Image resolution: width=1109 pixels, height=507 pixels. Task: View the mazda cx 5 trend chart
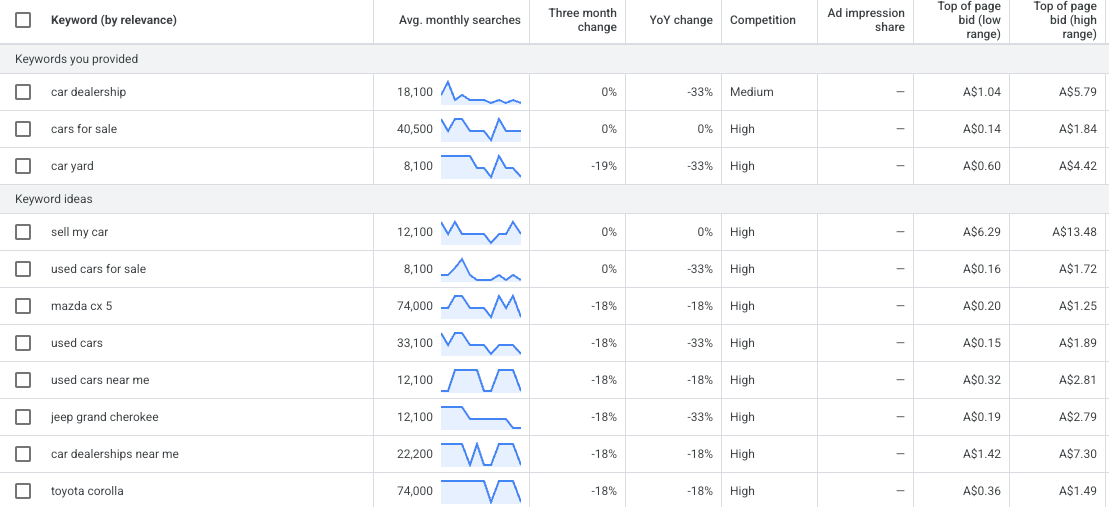[x=481, y=306]
